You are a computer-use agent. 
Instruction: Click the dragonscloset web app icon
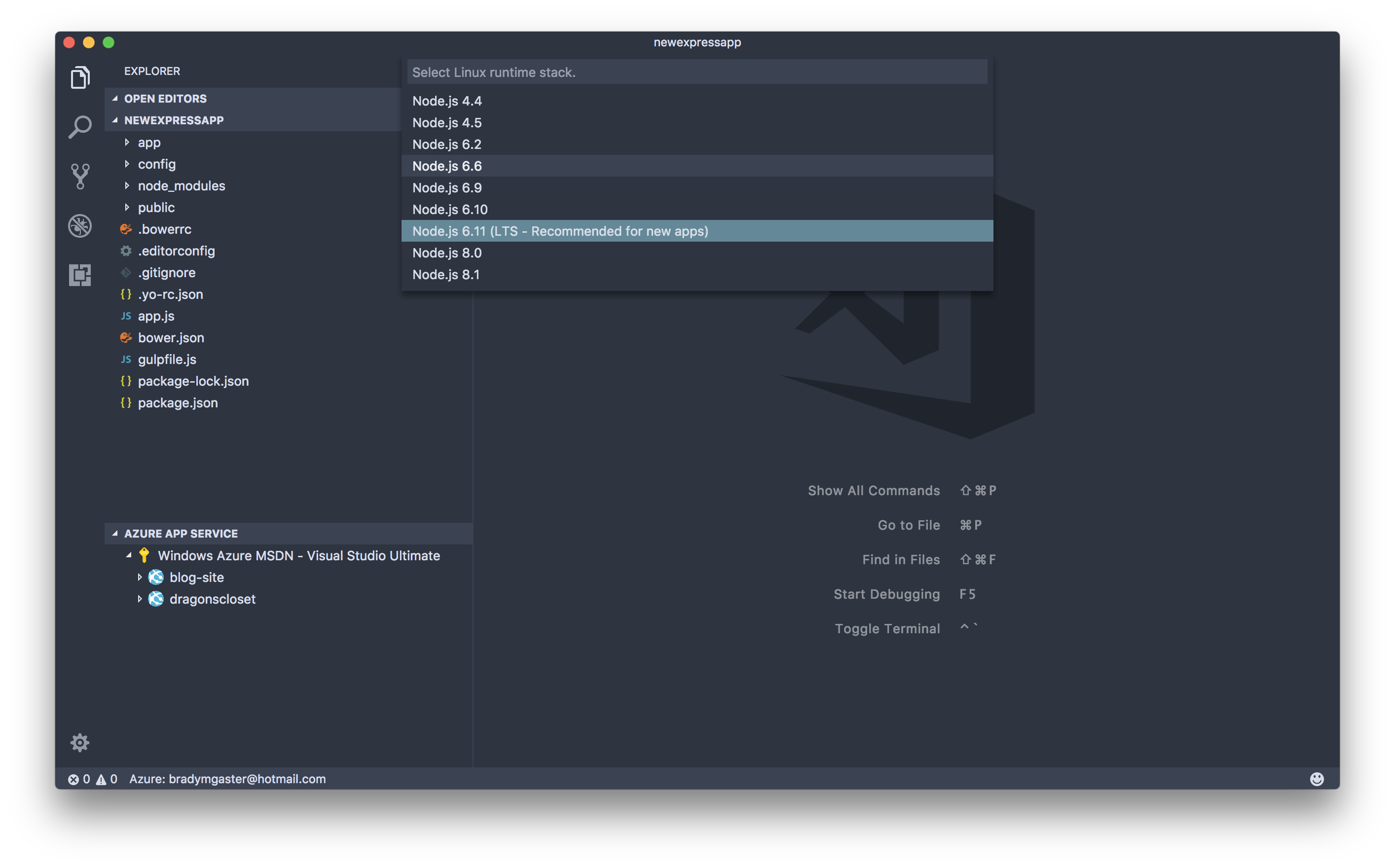pyautogui.click(x=155, y=599)
